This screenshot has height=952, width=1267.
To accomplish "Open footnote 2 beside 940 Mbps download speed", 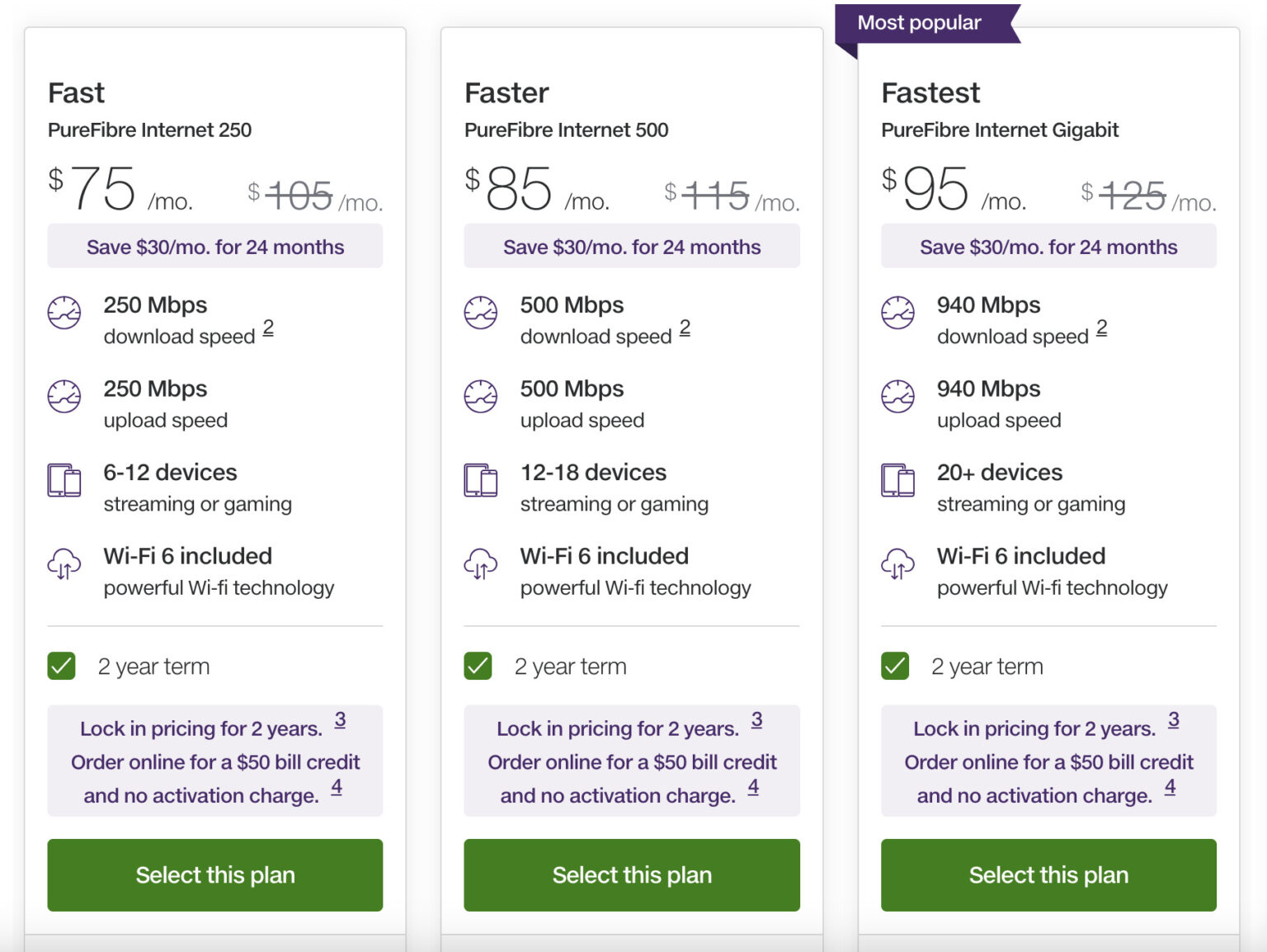I will 1101,328.
